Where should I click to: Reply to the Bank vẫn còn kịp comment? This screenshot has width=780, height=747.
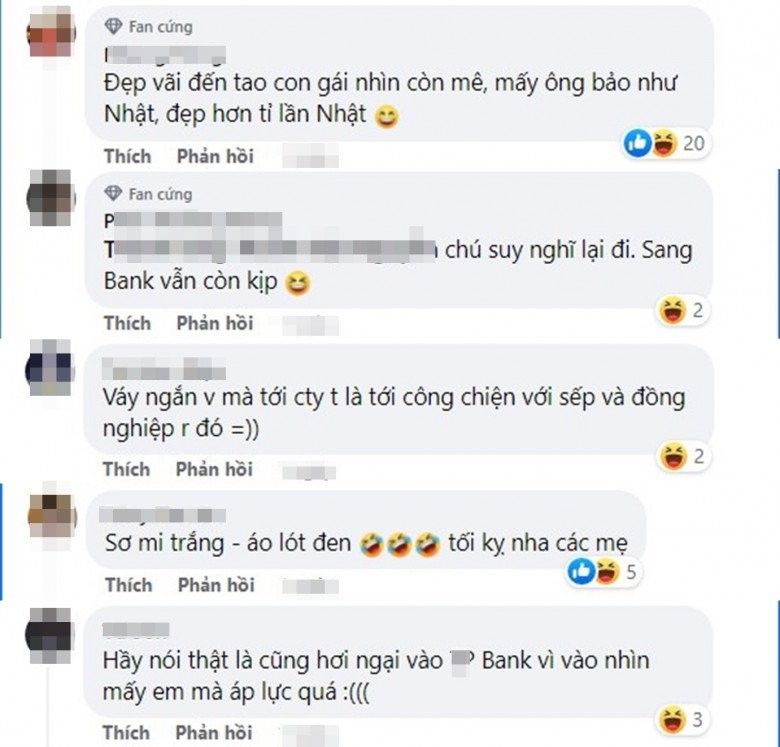click(x=215, y=323)
